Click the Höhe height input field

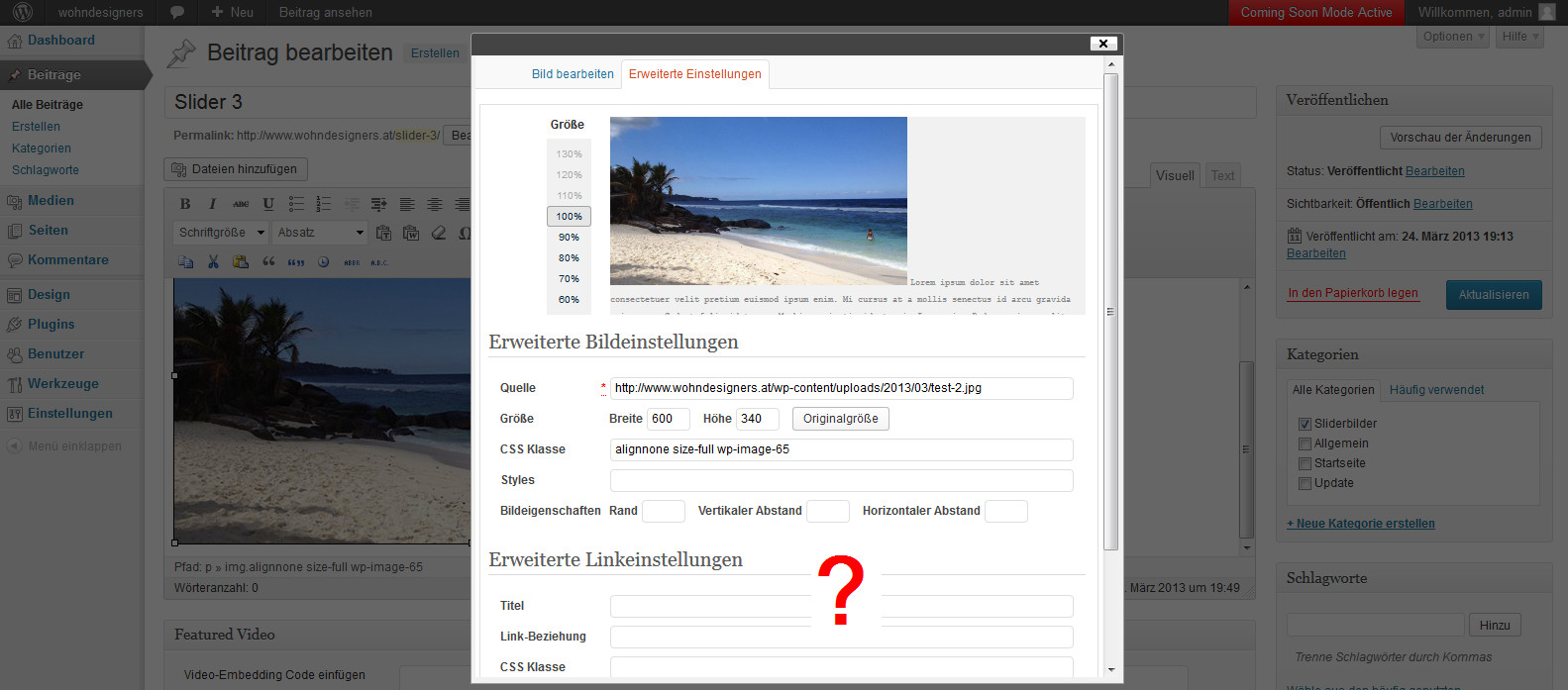pos(758,419)
